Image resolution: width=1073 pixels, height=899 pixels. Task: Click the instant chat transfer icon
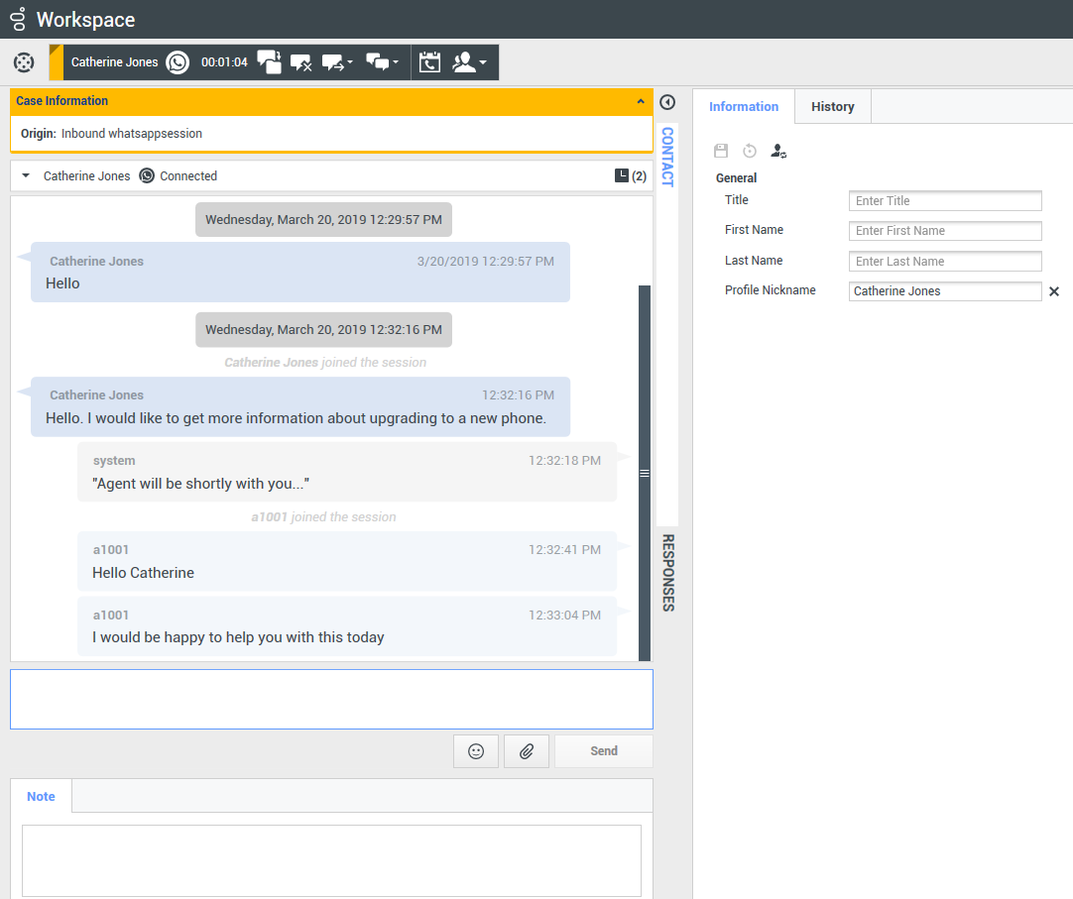[x=333, y=63]
